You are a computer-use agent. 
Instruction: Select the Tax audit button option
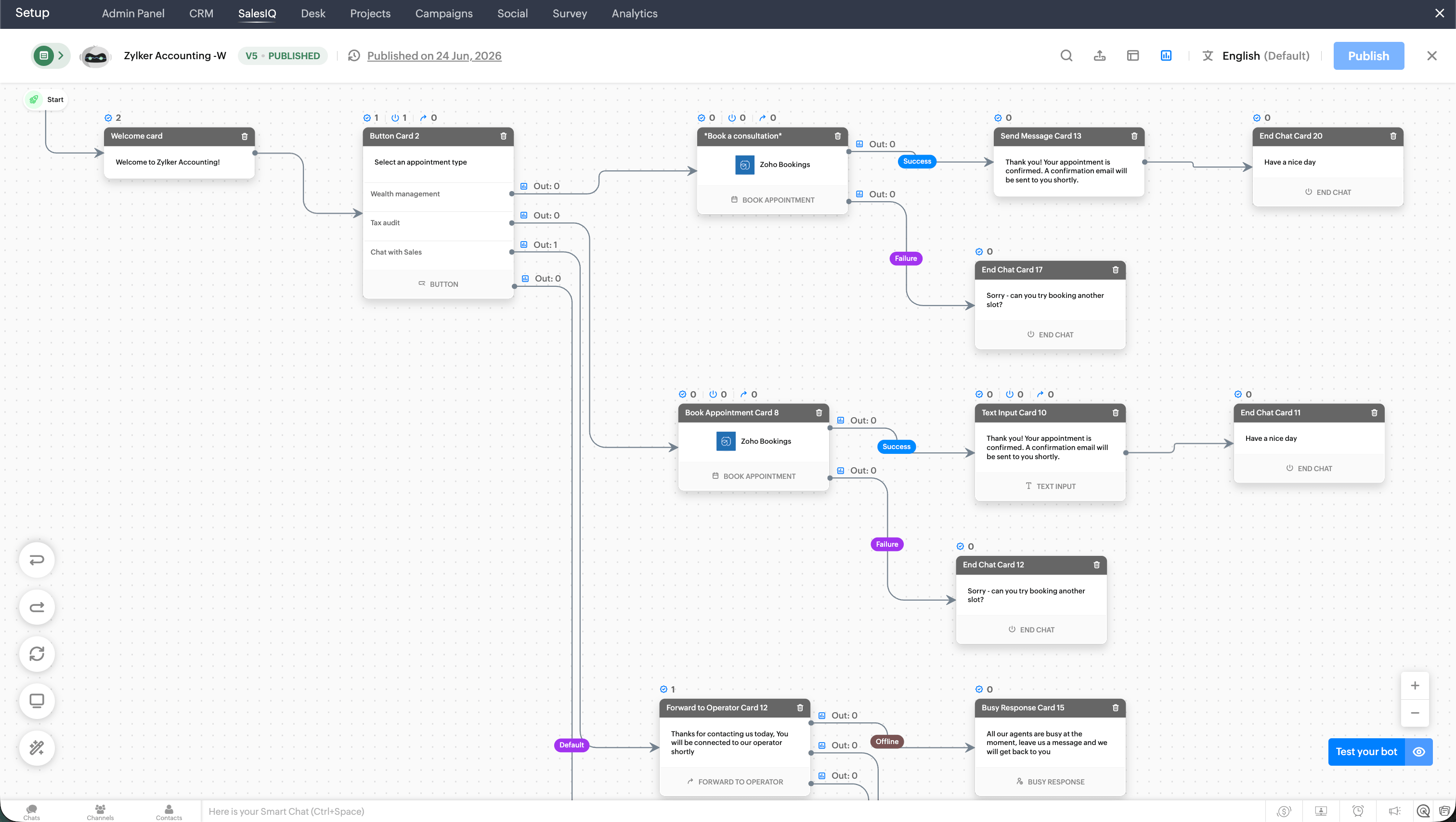438,223
